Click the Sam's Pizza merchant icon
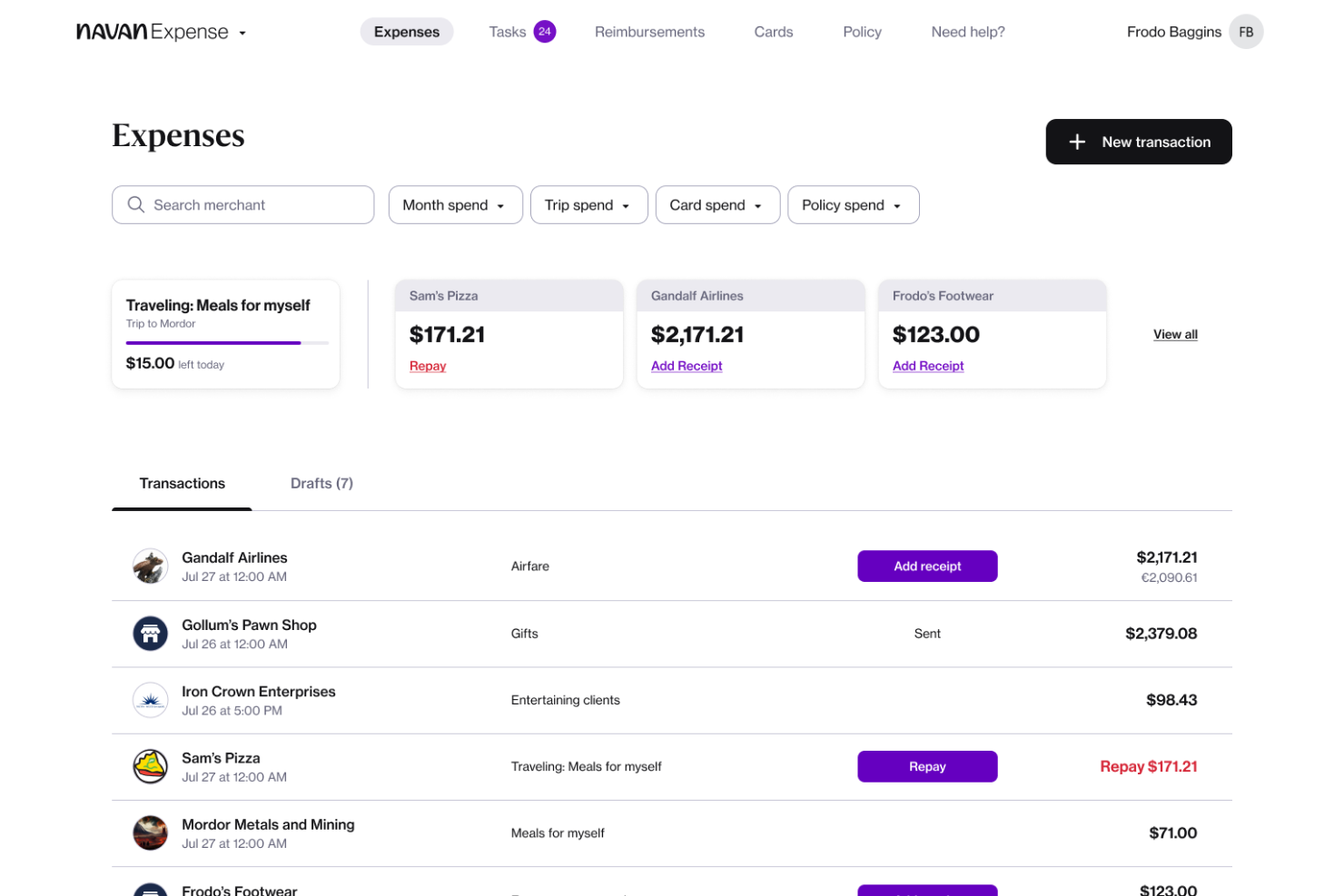This screenshot has height=896, width=1344. click(151, 766)
